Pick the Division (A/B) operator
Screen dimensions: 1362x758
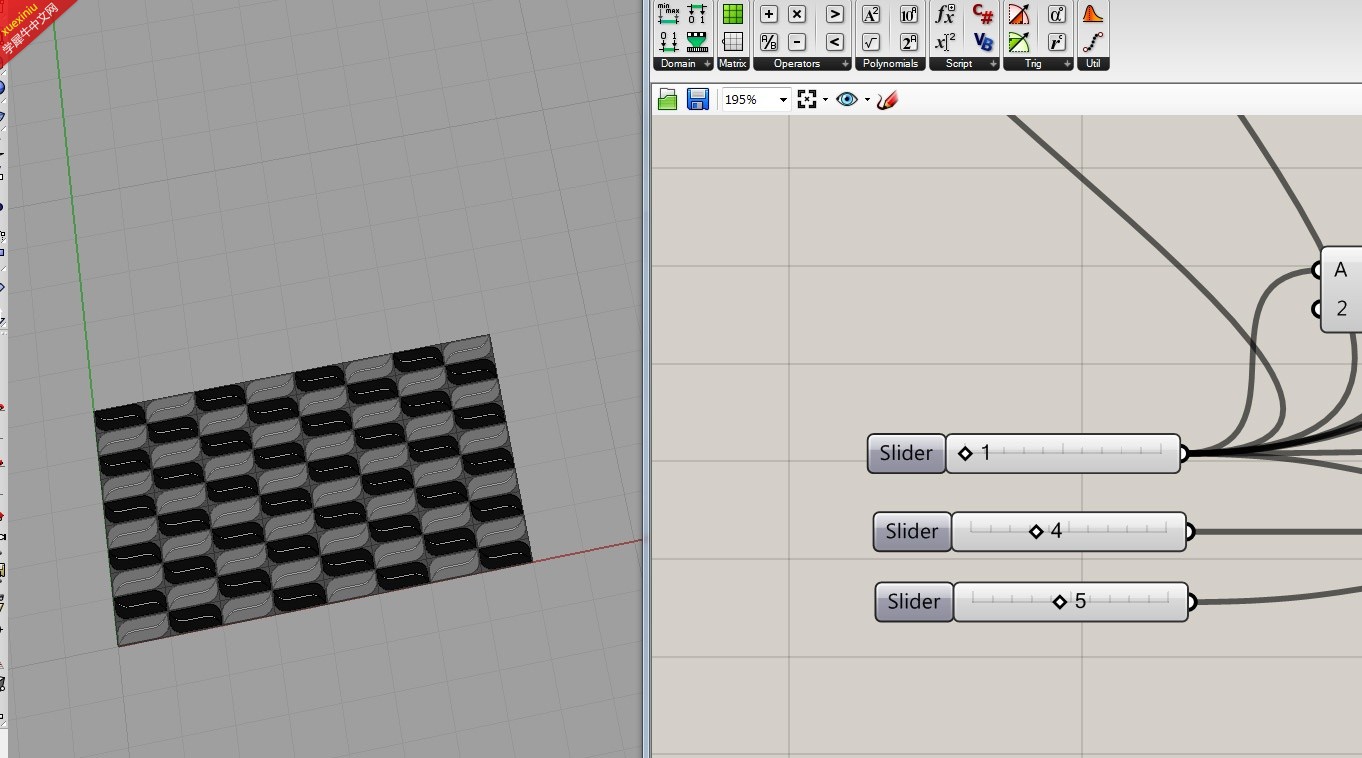[769, 42]
